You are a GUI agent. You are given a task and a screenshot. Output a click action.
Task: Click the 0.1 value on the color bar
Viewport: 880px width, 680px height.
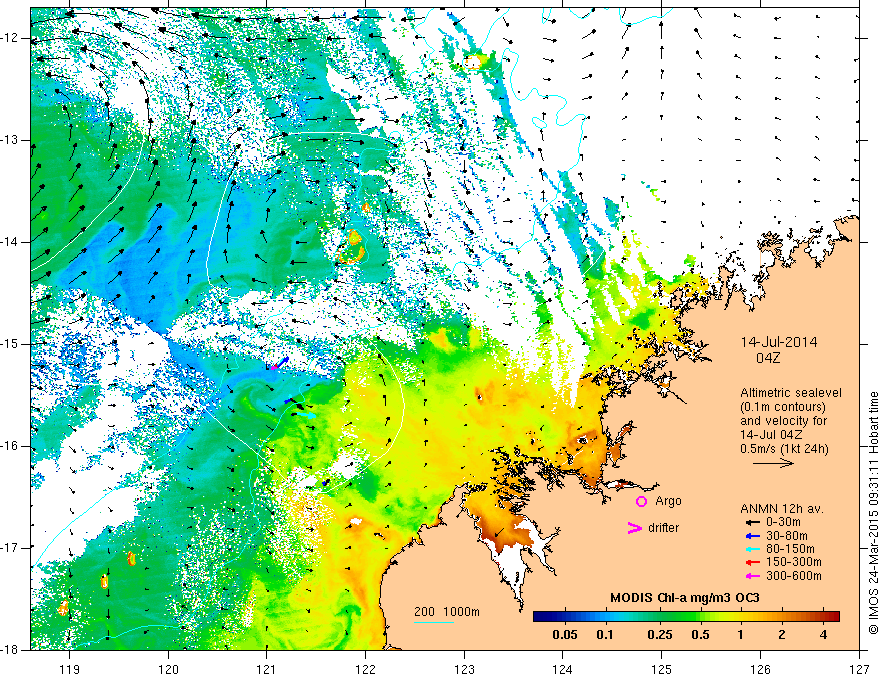click(604, 635)
